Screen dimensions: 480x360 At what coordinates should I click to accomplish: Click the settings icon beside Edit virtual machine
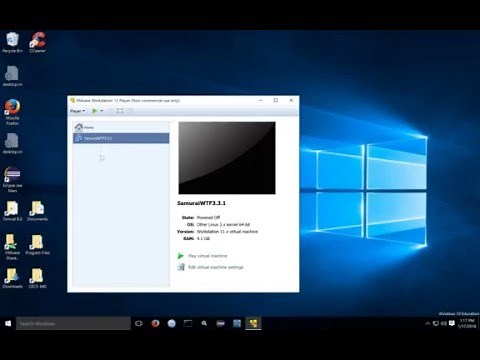[181, 267]
